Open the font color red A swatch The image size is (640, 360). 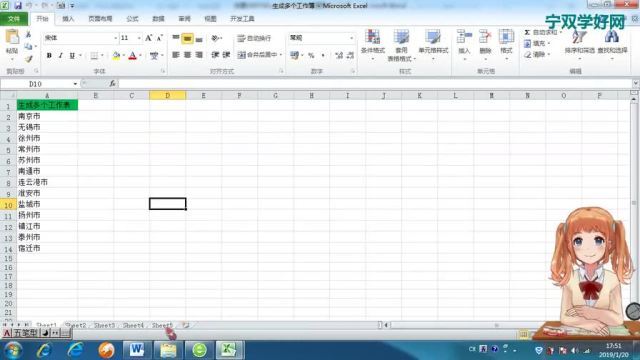click(x=132, y=55)
